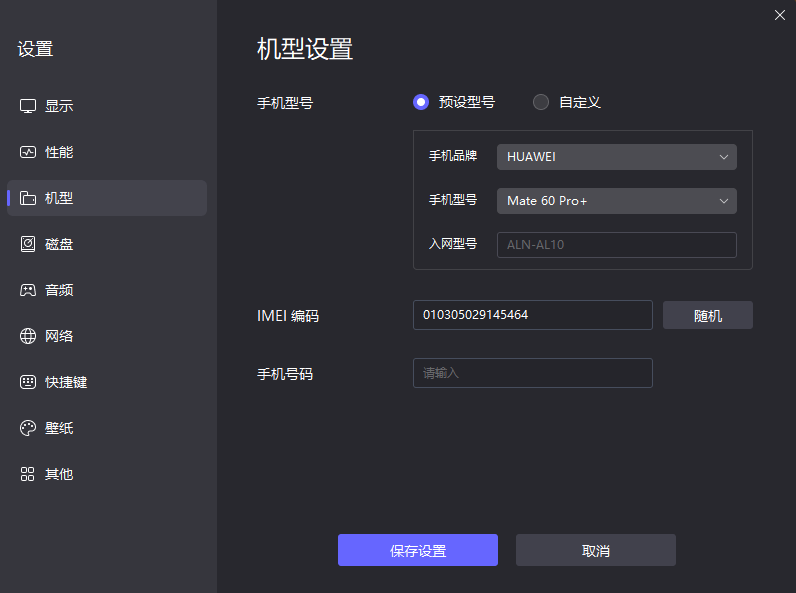796x593 pixels.
Task: Click the gamepad icon beside 音频
Action: coord(28,290)
